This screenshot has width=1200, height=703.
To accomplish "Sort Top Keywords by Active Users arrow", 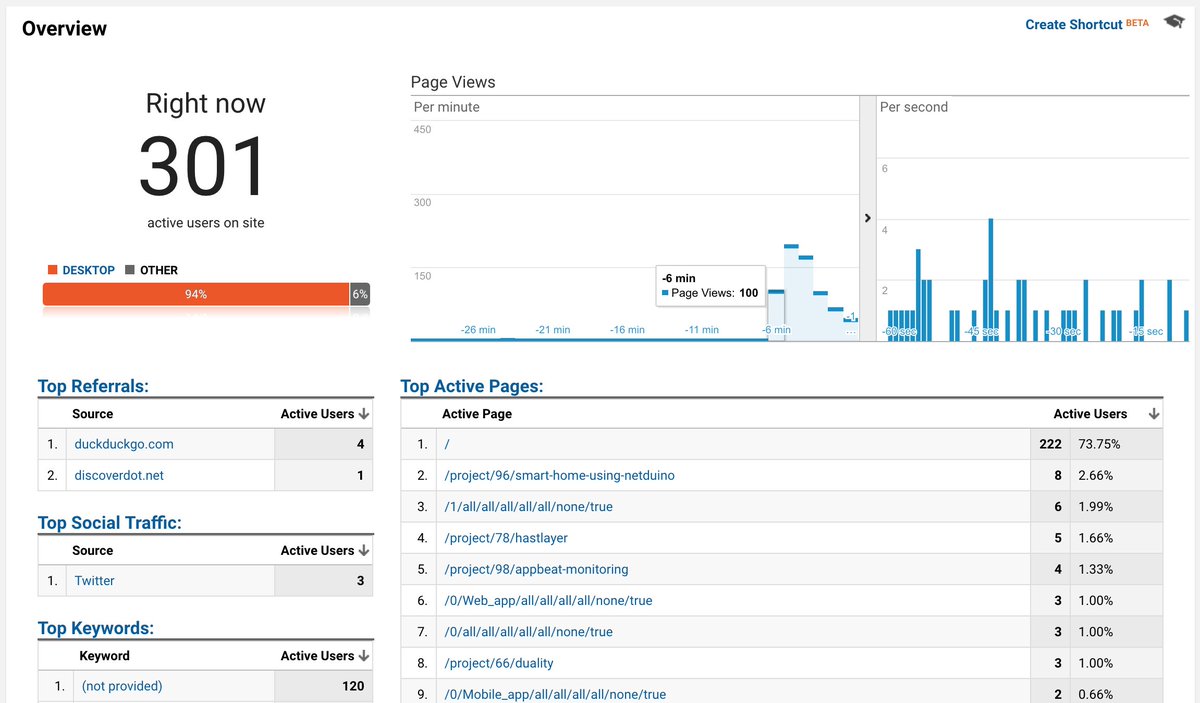I will click(x=364, y=656).
